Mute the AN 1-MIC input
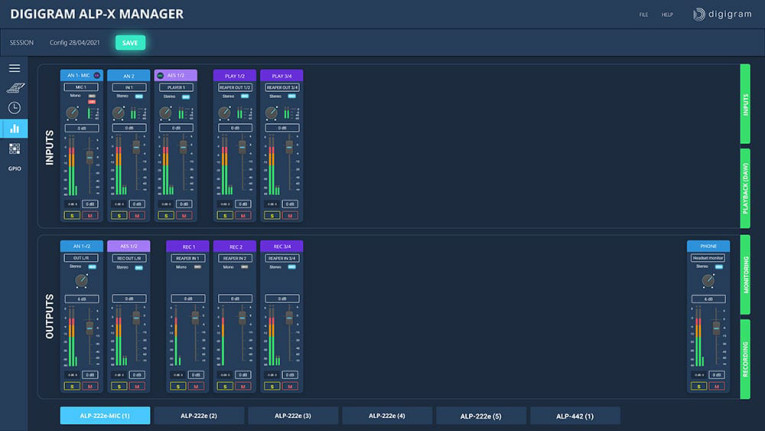The height and width of the screenshot is (431, 765). tap(90, 215)
